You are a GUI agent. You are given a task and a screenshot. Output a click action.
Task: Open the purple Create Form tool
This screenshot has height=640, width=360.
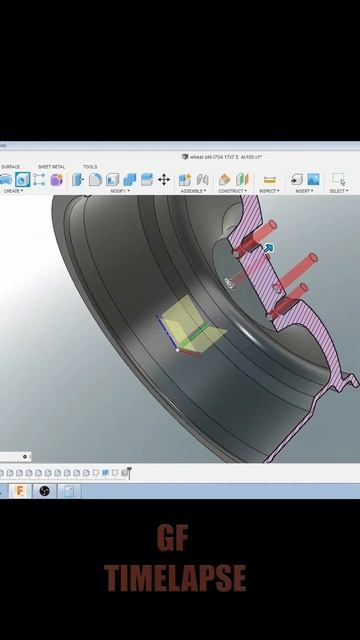56,180
